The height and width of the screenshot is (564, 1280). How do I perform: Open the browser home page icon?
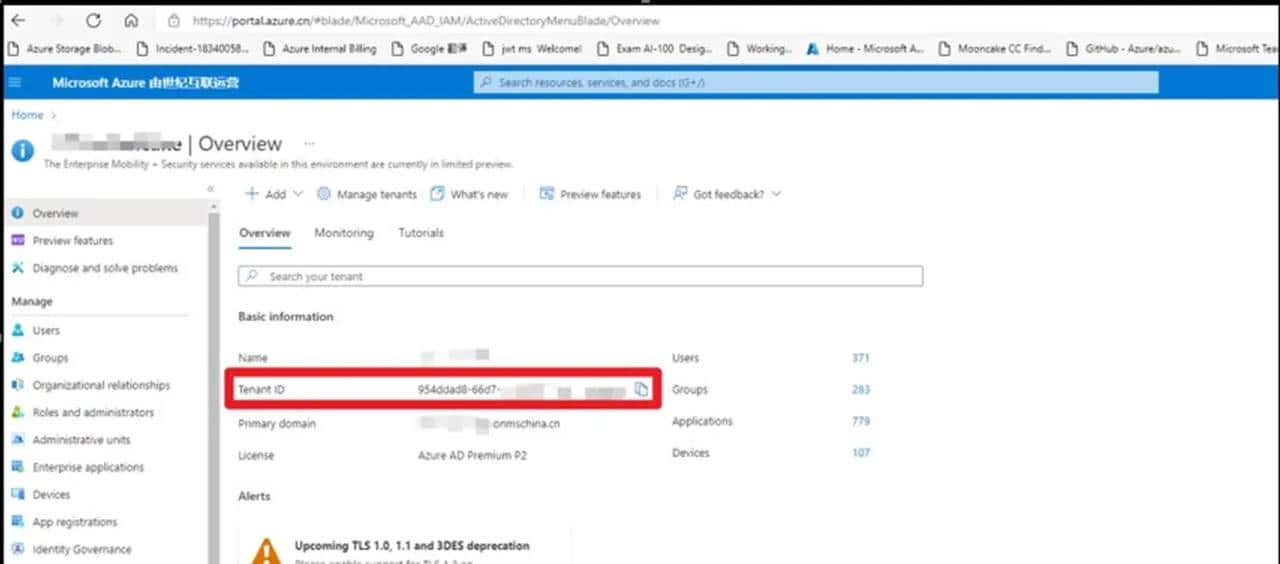[131, 20]
